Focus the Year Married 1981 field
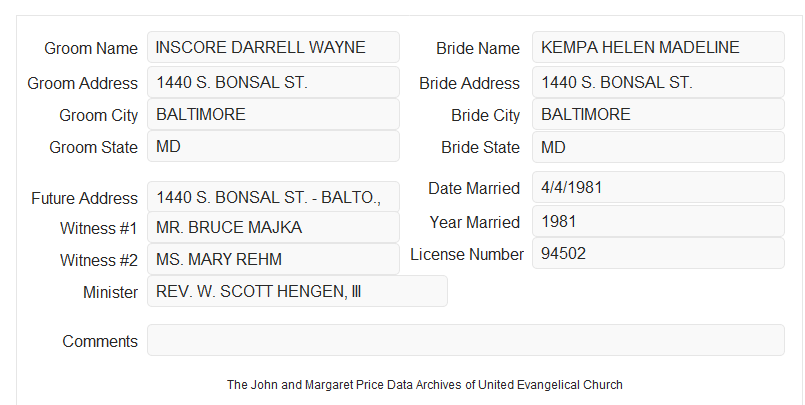 [658, 221]
